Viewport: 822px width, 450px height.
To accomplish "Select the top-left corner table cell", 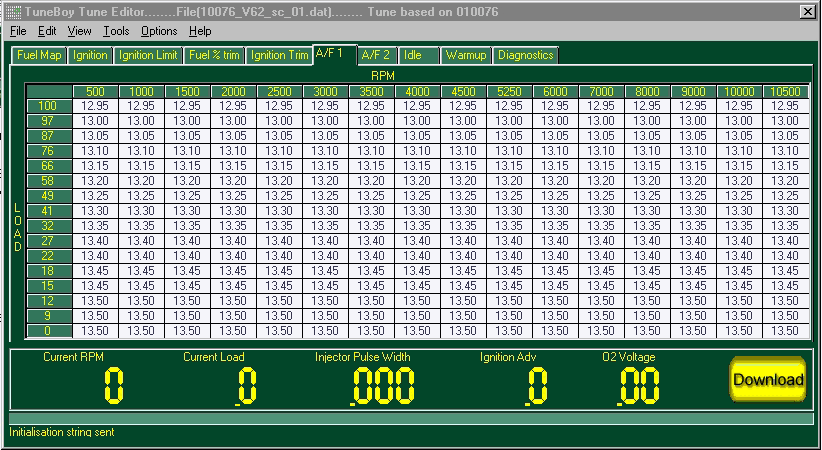I will point(49,92).
